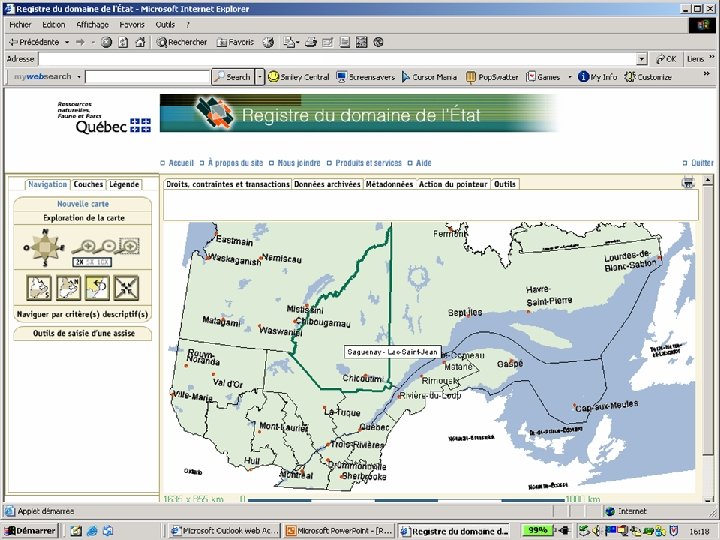This screenshot has width=720, height=540.
Task: Click the compass rose pan control
Action: pyautogui.click(x=45, y=248)
